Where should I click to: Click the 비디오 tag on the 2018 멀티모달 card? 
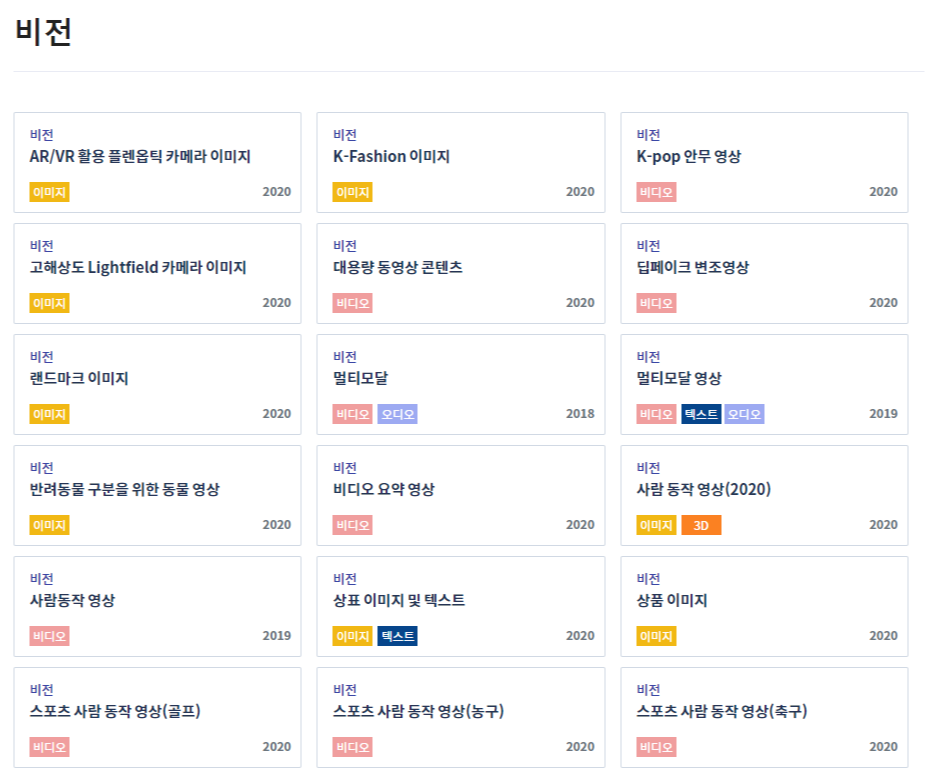(x=353, y=414)
